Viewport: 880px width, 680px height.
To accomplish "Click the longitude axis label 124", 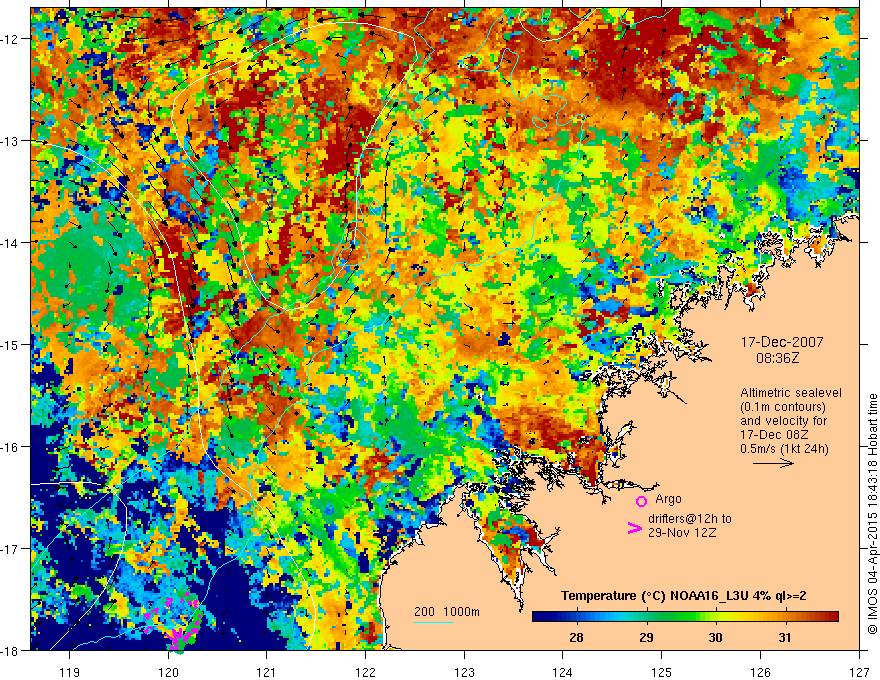I will point(563,672).
